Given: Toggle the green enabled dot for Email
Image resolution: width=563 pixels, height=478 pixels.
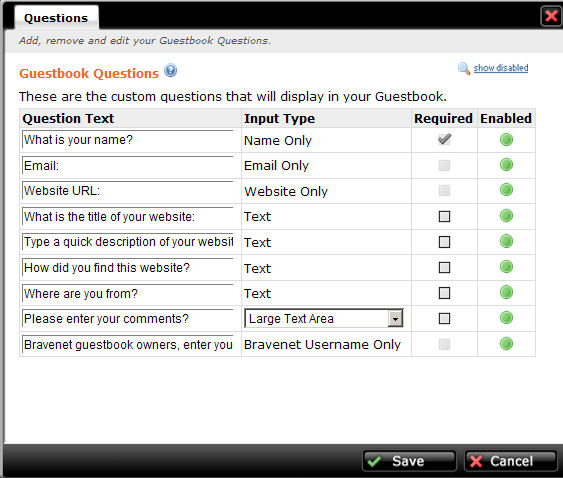Looking at the screenshot, I should [506, 165].
